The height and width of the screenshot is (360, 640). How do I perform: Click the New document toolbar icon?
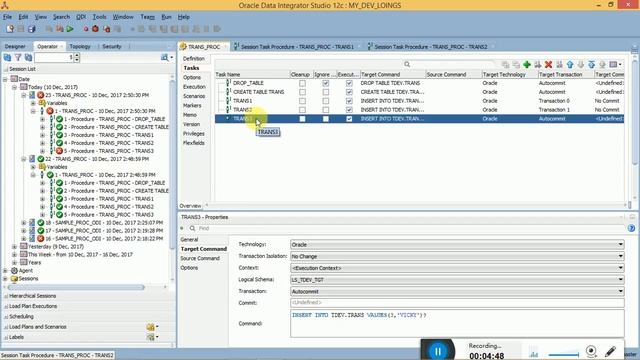click(x=10, y=29)
